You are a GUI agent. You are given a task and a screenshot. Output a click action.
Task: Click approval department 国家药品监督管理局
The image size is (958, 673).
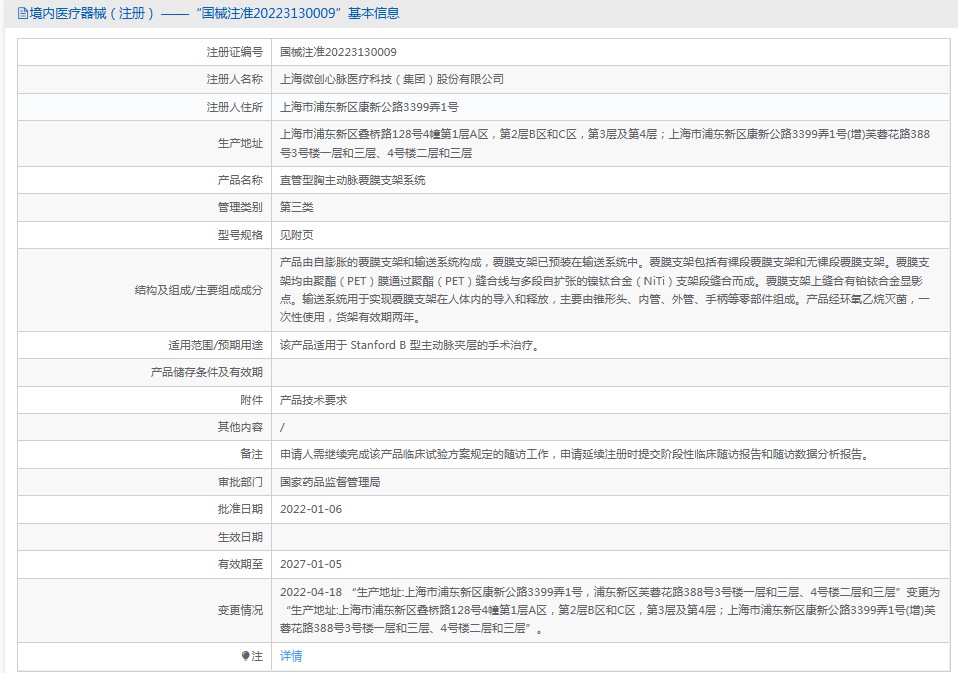click(x=330, y=481)
